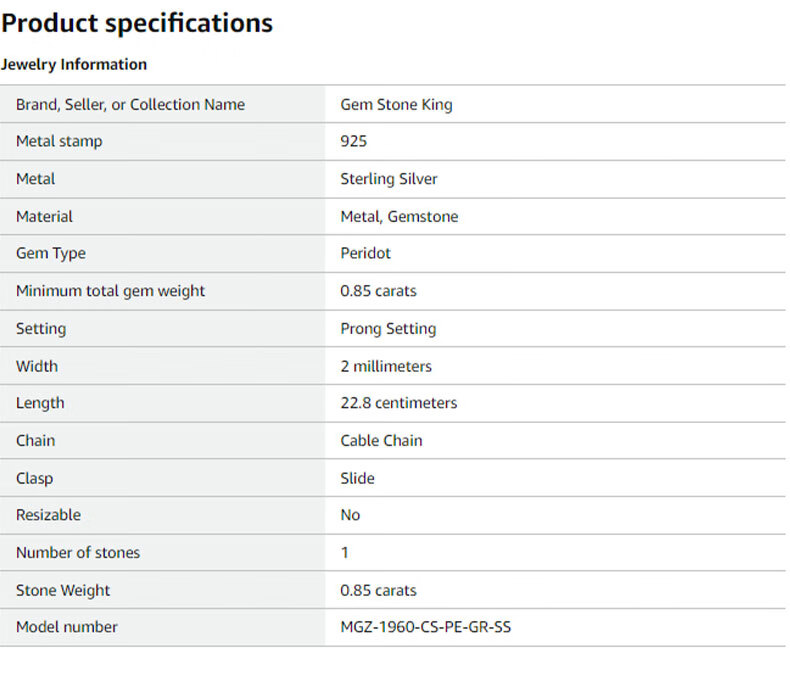
Task: Click the Metal stamp row label
Action: (x=59, y=141)
